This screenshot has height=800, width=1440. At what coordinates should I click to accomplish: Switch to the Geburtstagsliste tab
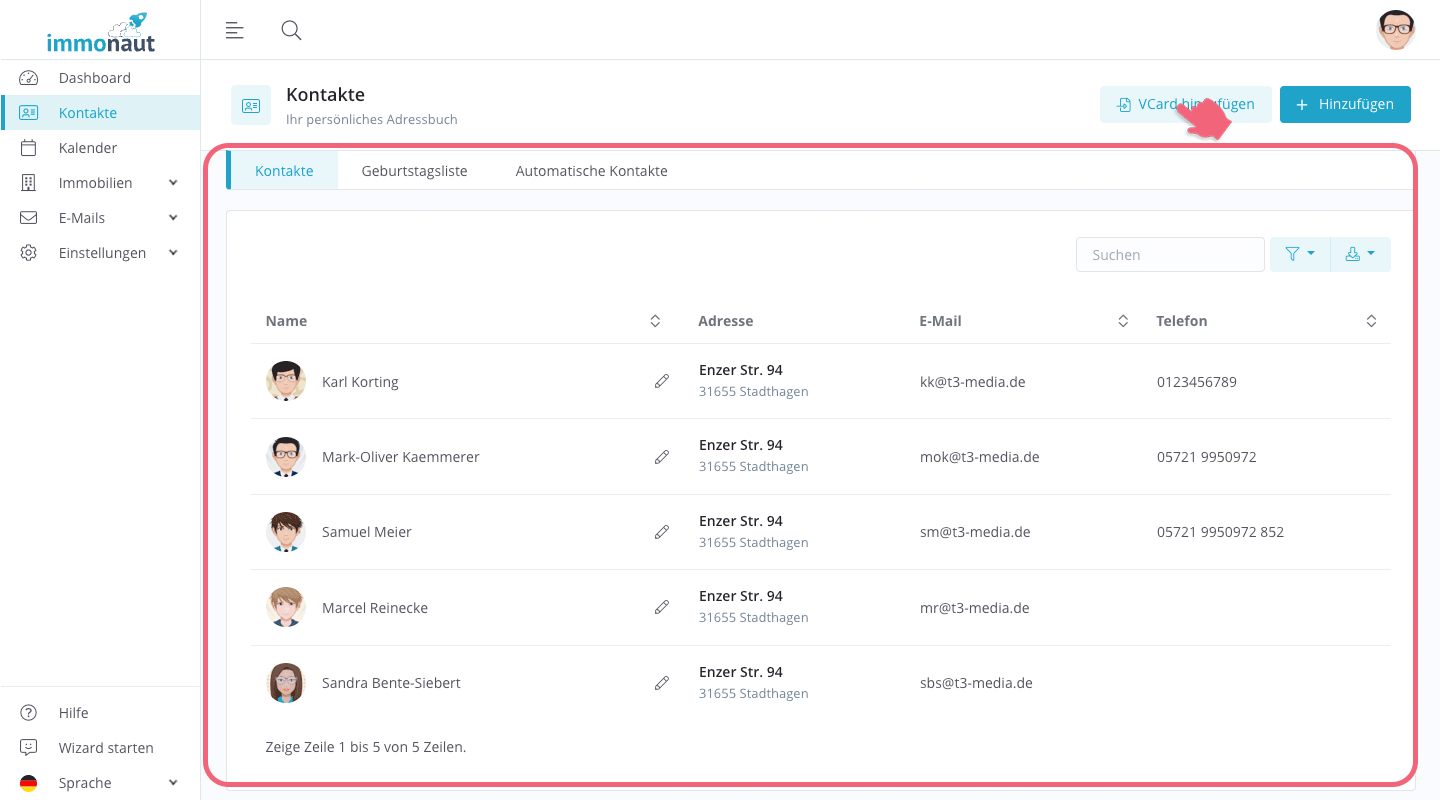coord(414,171)
